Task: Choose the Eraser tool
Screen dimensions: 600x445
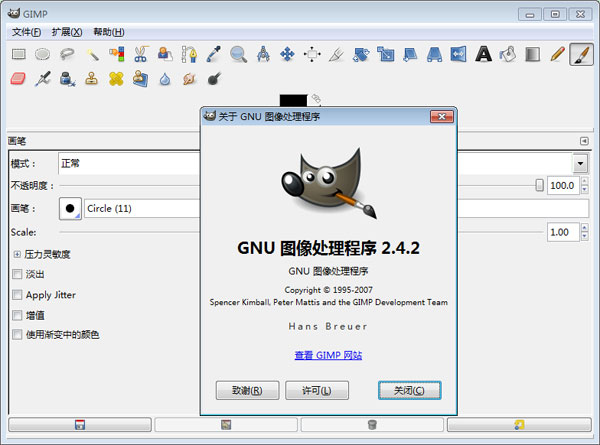Action: point(18,79)
